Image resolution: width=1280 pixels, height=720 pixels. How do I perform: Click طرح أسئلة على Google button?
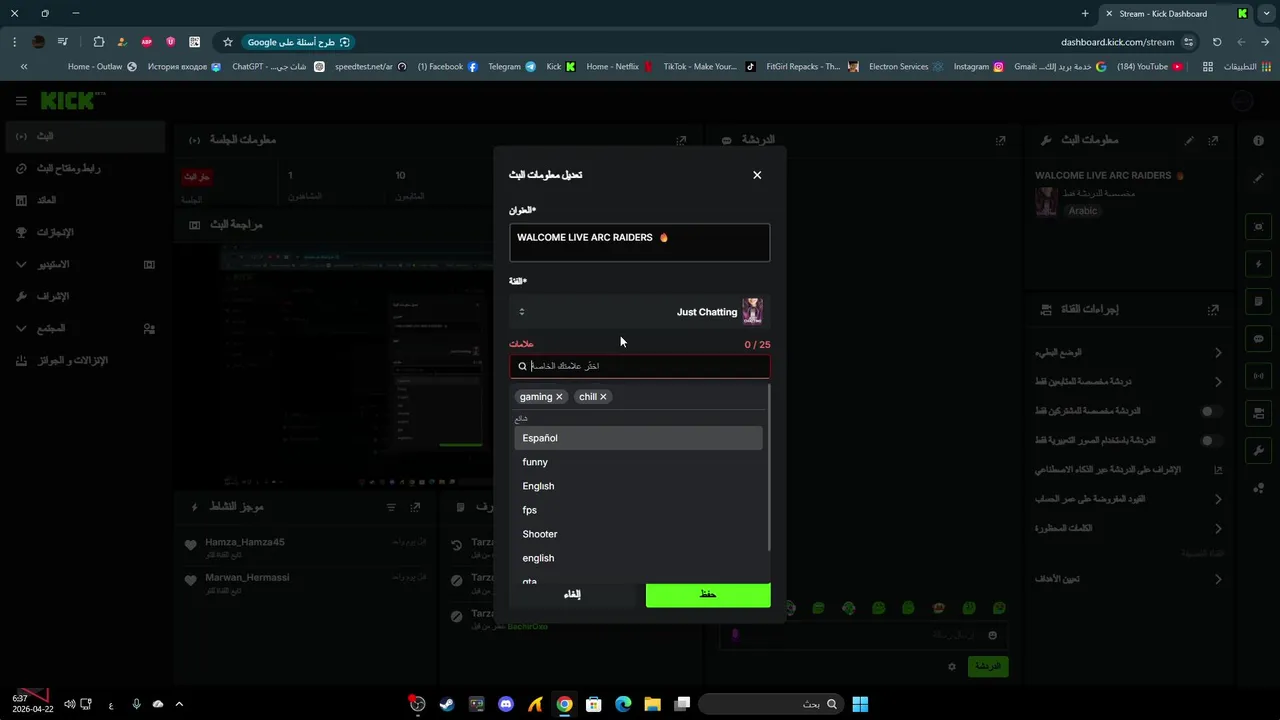tap(299, 42)
